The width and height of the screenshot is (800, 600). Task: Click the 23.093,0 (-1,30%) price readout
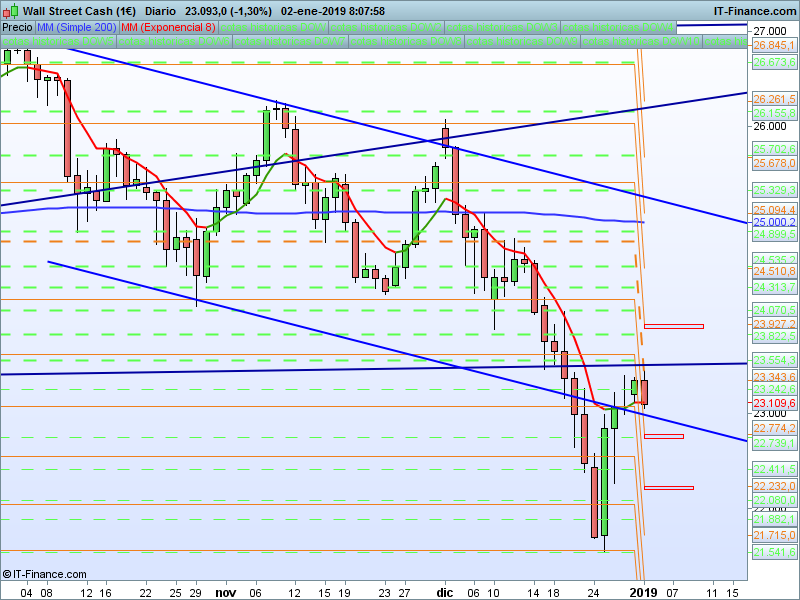tap(228, 11)
